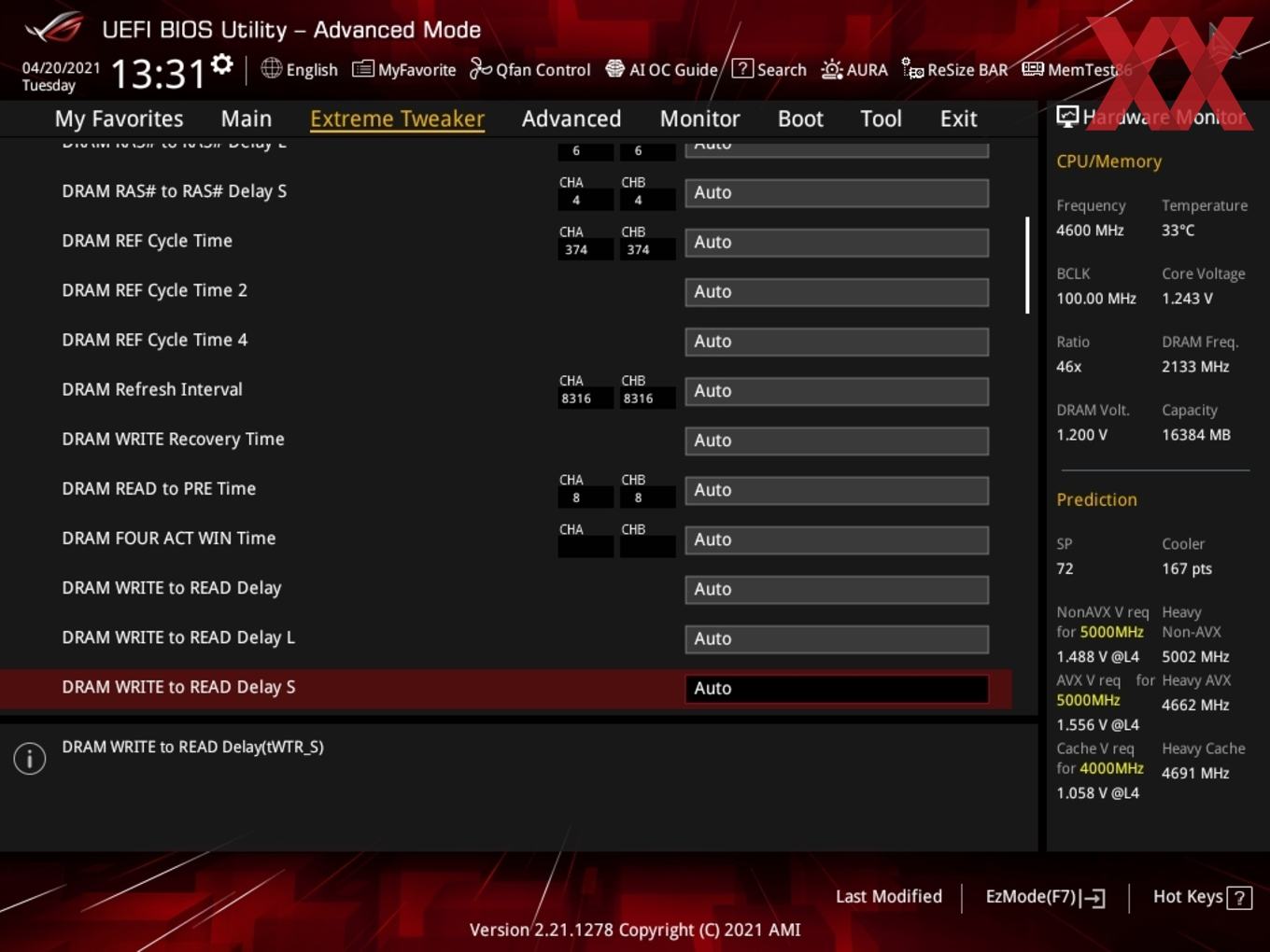Select DRAM REF Cycle Time label
1270x952 pixels.
tap(147, 241)
